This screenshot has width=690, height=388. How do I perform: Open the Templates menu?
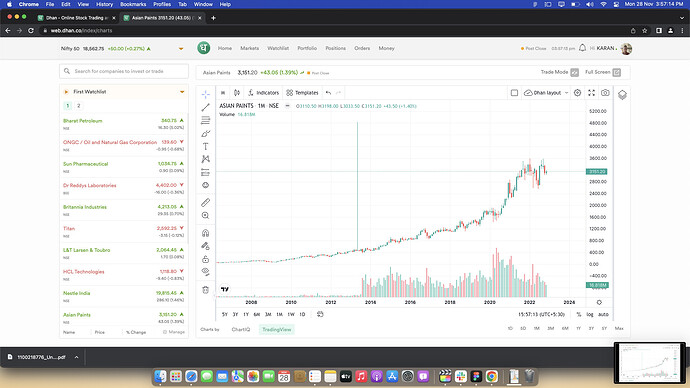(302, 92)
